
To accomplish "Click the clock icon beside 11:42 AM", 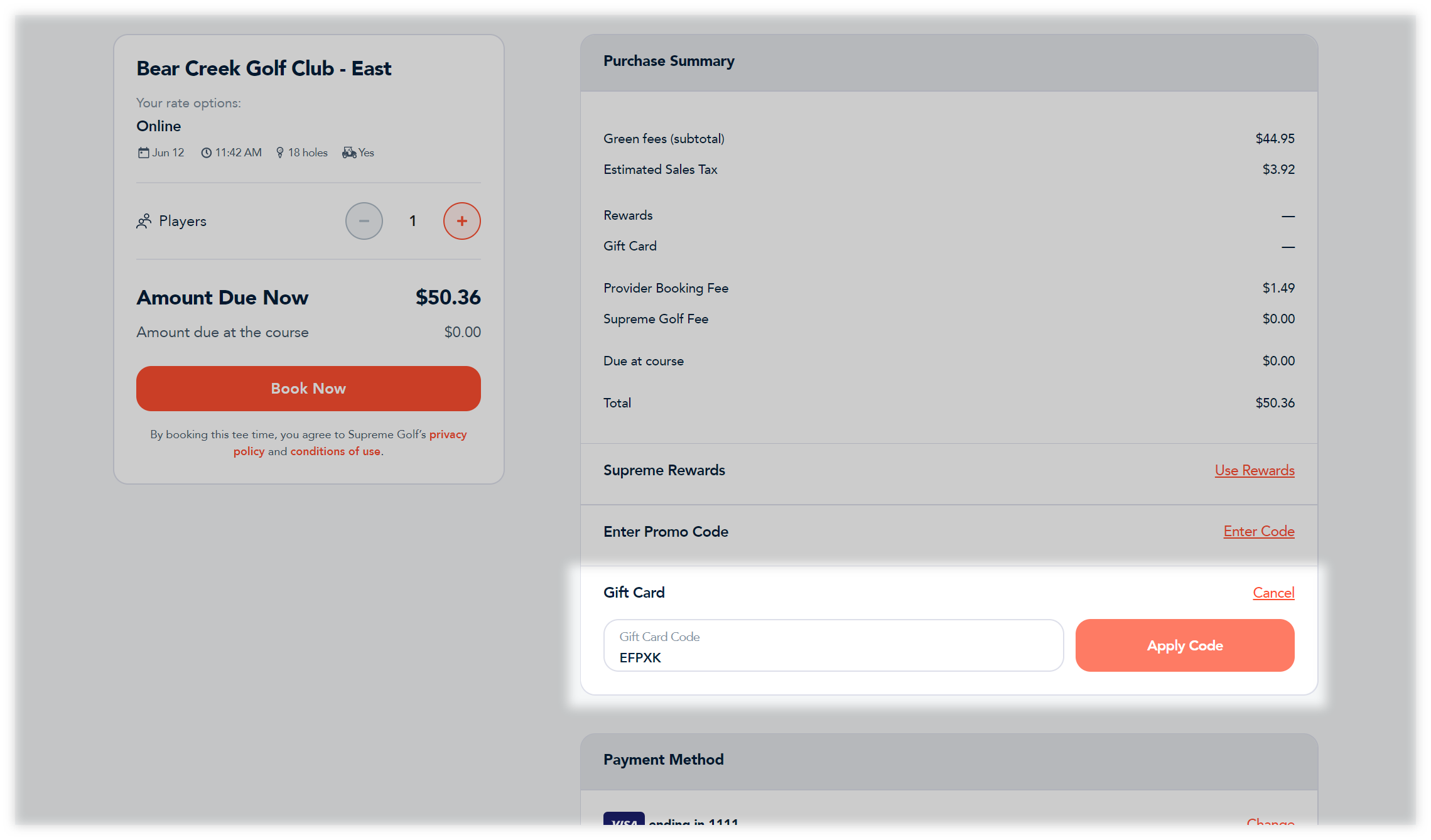I will 206,153.
